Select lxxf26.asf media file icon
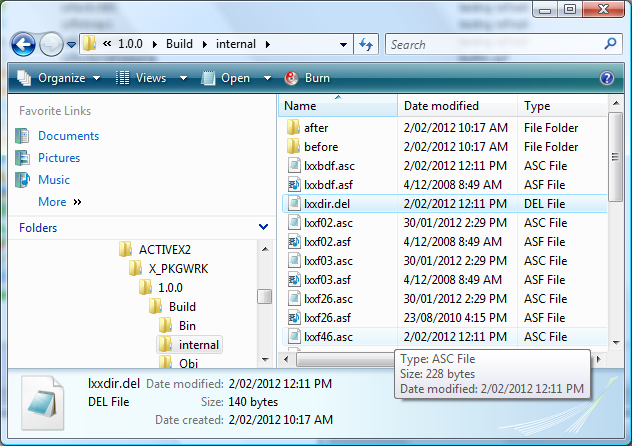This screenshot has height=446, width=632. [294, 317]
